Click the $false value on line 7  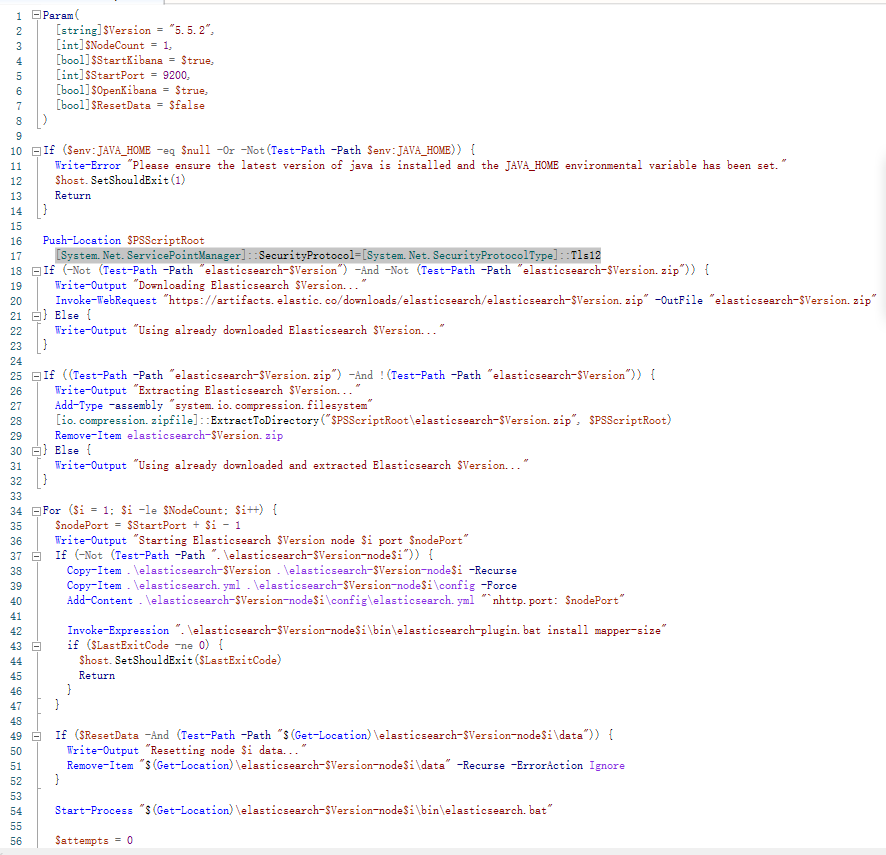187,105
